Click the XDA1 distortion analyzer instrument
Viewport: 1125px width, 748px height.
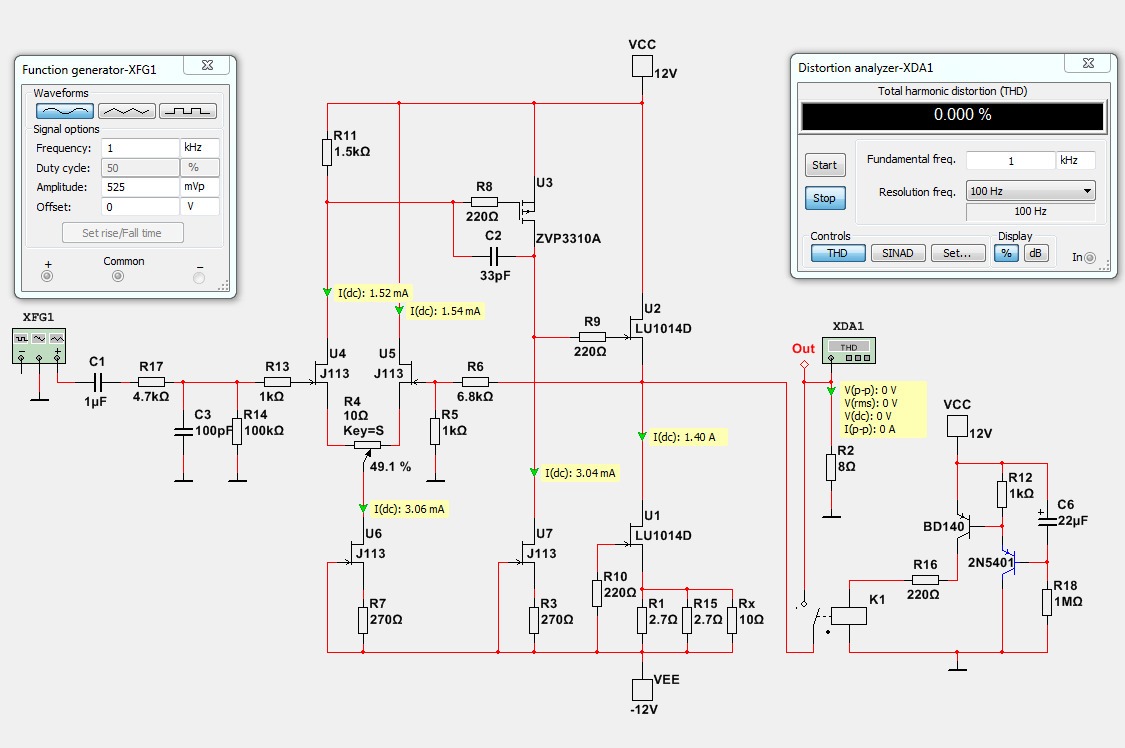coord(849,350)
